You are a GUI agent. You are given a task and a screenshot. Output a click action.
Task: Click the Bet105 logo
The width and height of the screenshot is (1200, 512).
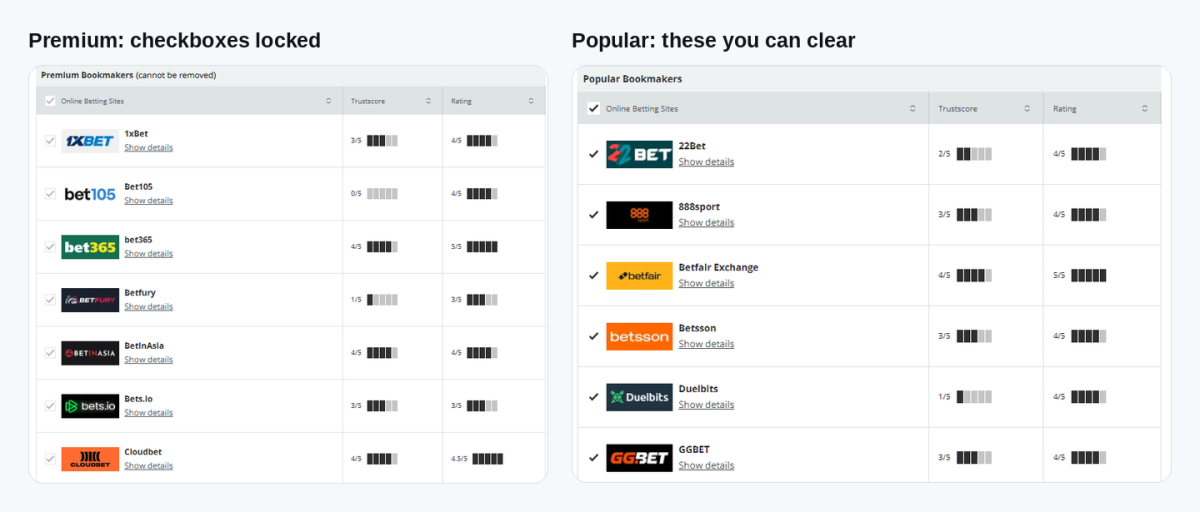coord(90,194)
